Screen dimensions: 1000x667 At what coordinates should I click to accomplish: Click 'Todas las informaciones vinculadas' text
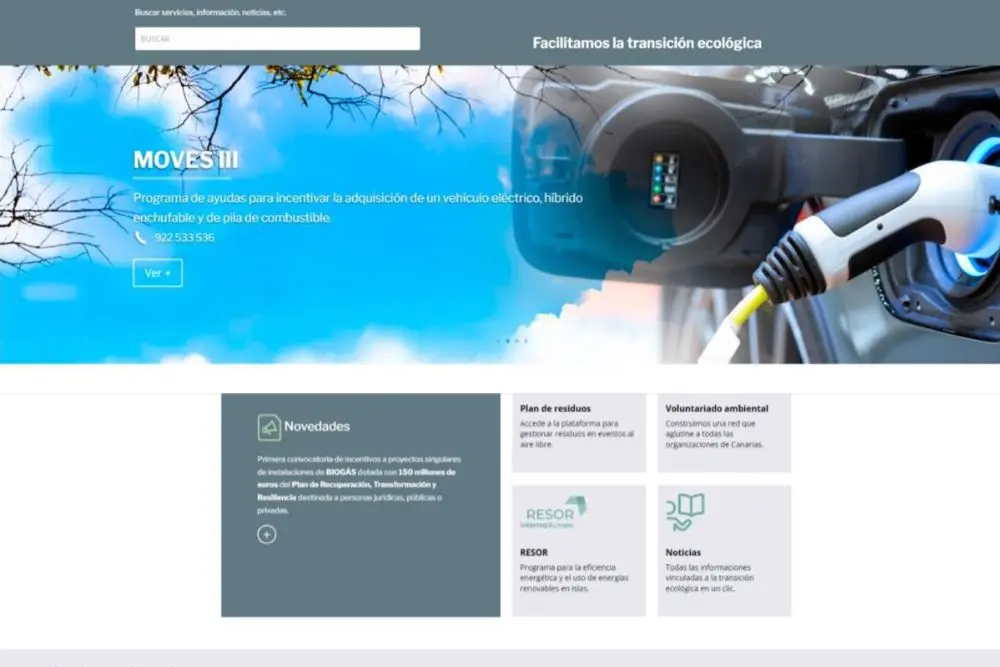pyautogui.click(x=709, y=578)
